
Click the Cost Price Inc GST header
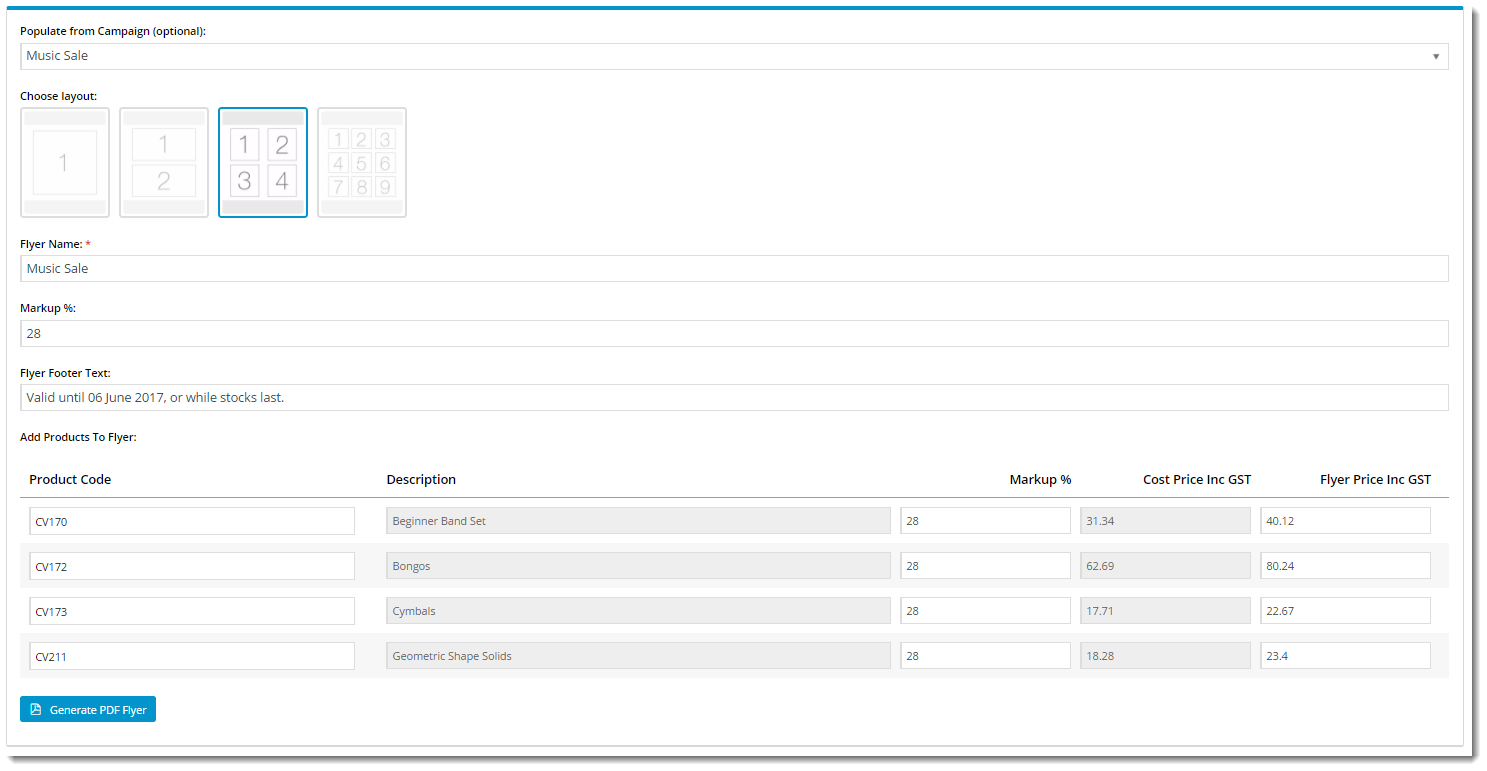pos(1197,480)
